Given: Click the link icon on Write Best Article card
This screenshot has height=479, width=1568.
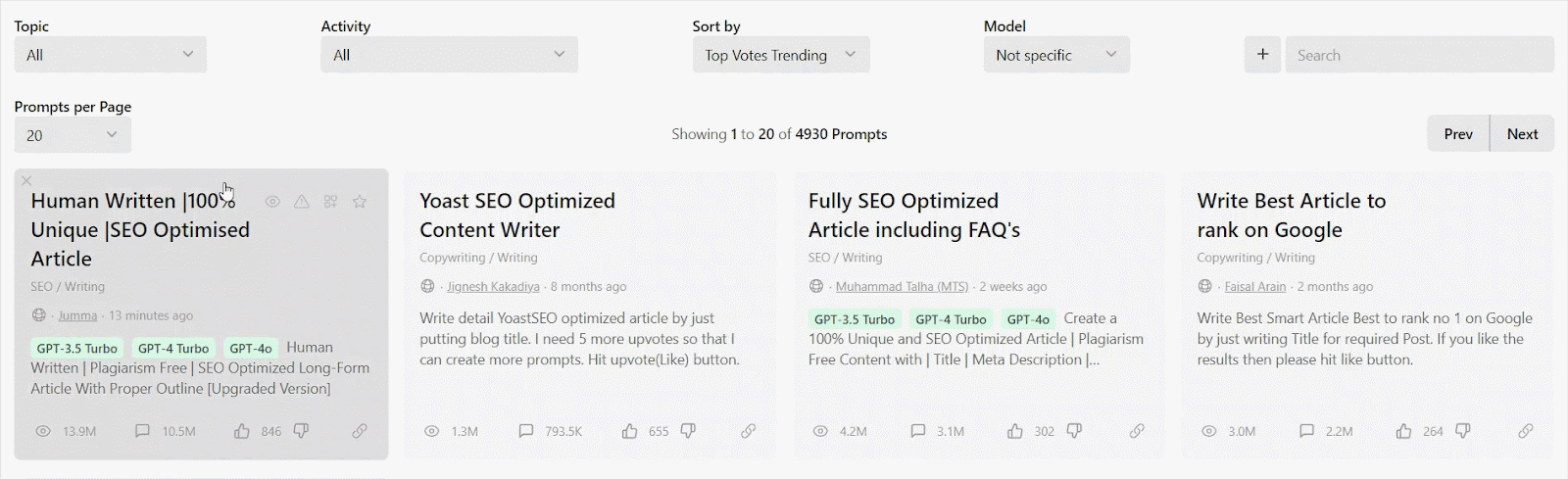Looking at the screenshot, I should 1525,431.
